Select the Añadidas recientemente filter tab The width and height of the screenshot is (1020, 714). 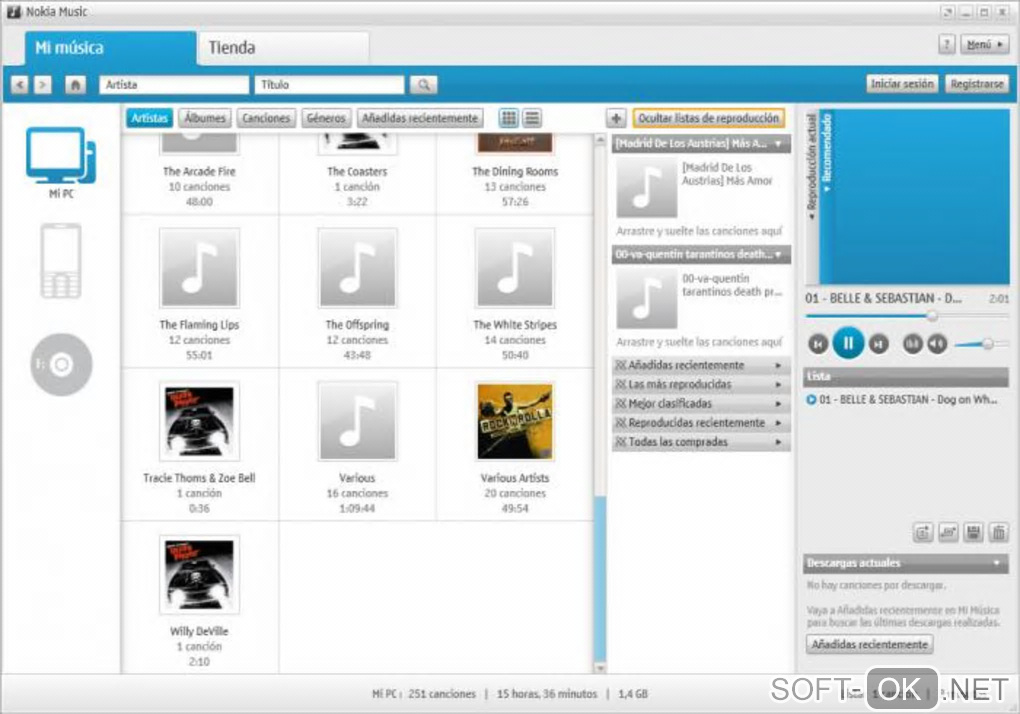tap(420, 118)
